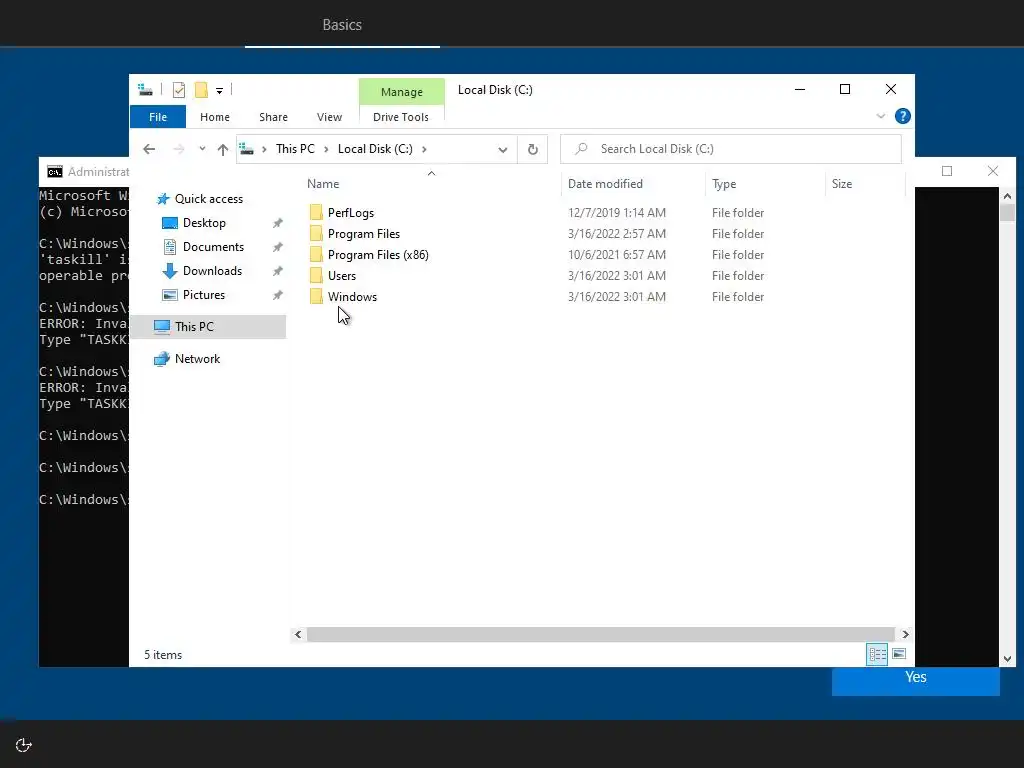Maximize the Command Prompt window
This screenshot has width=1024, height=768.
[x=947, y=171]
